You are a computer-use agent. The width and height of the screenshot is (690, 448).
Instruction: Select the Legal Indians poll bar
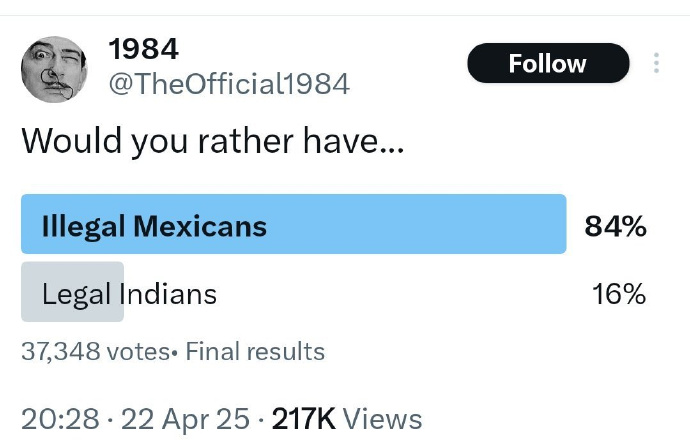[x=334, y=292]
